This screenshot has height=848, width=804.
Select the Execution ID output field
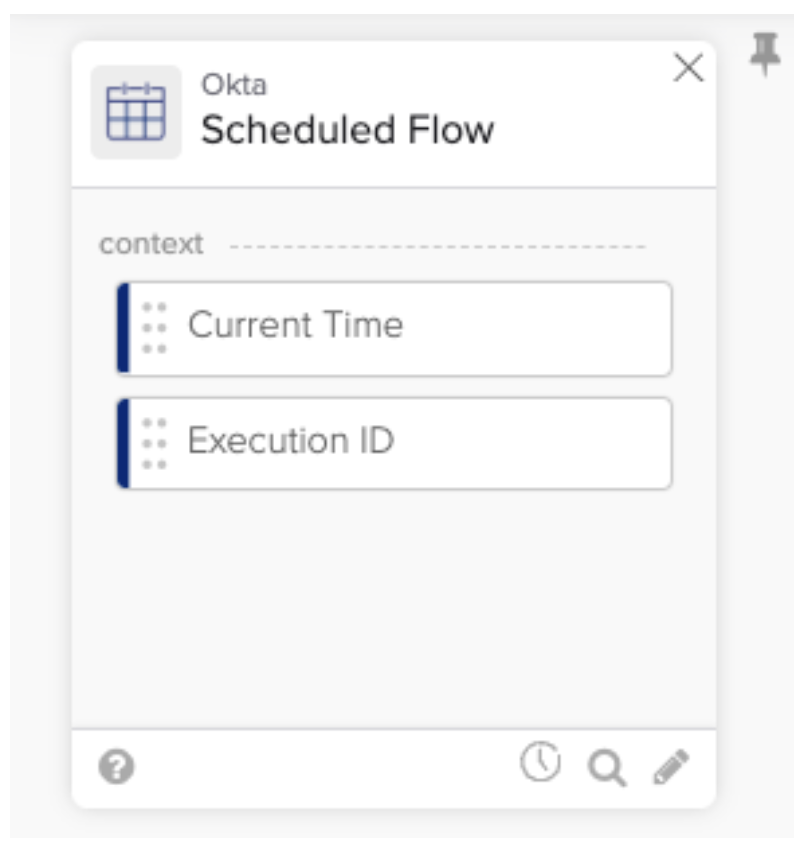point(400,442)
